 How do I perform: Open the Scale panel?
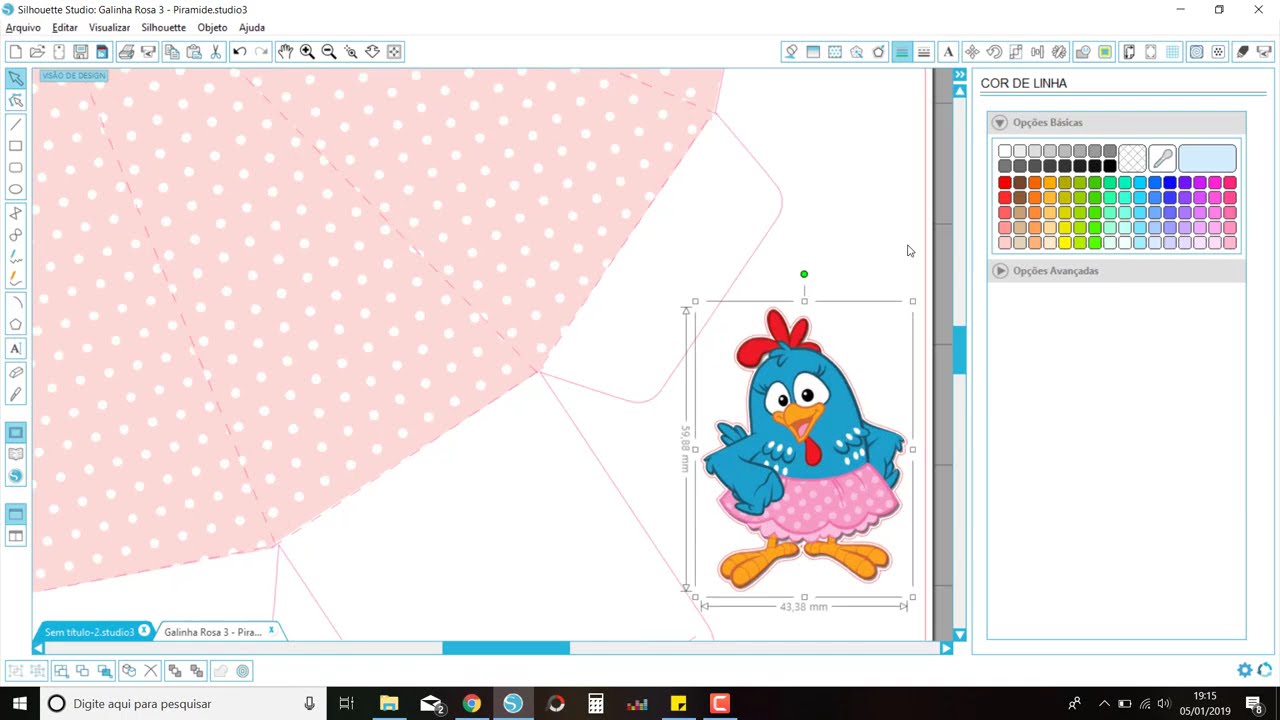pyautogui.click(x=1016, y=52)
